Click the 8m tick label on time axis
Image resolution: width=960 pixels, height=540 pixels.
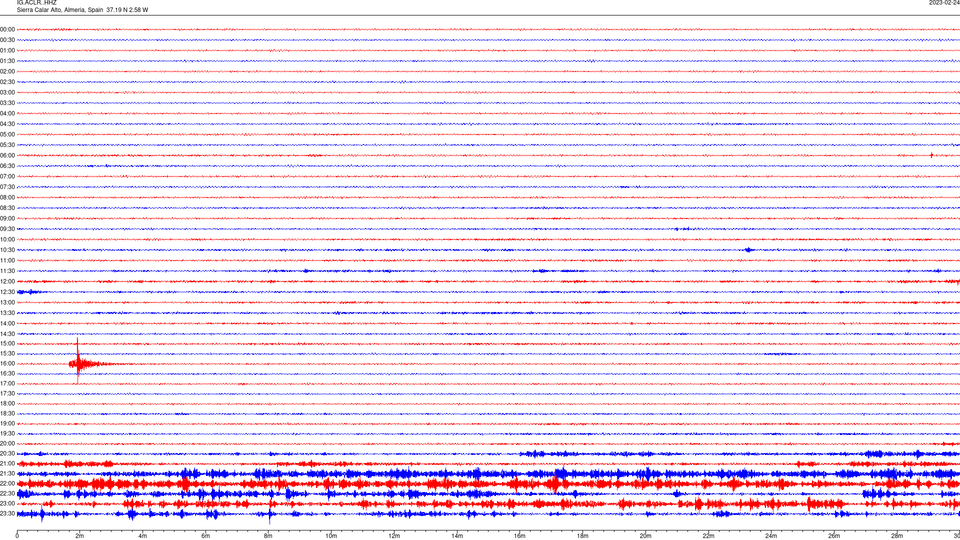[268, 536]
